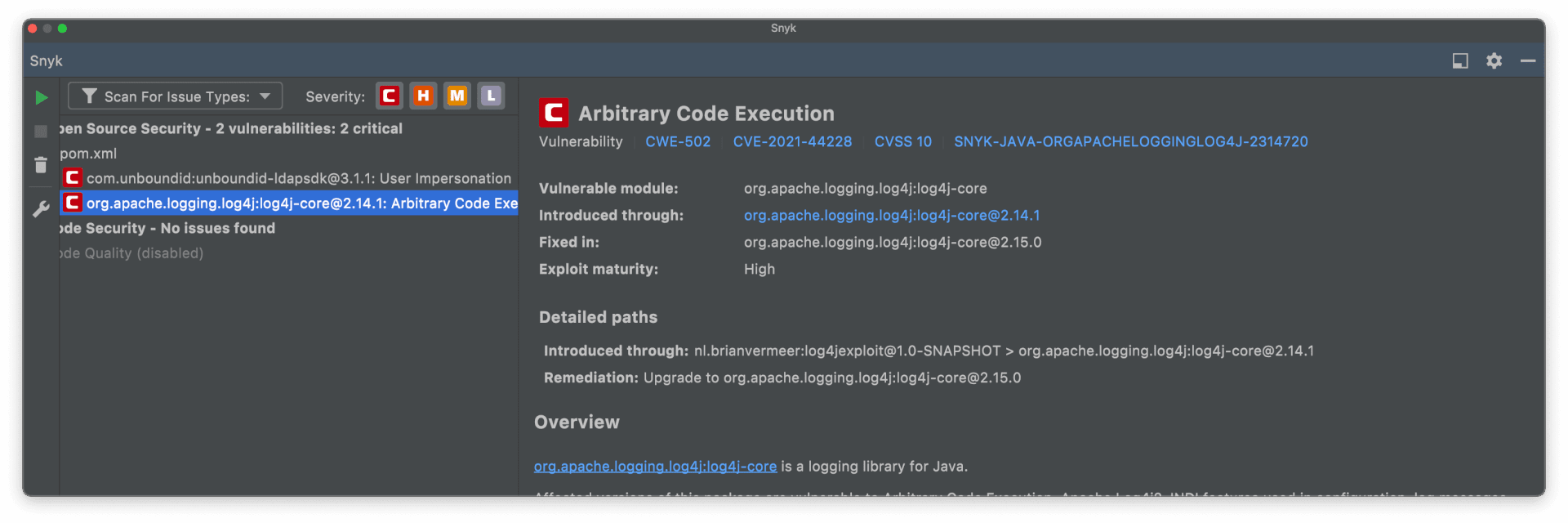This screenshot has height=523, width=1568.
Task: Toggle Medium severity filter button
Action: pos(457,96)
